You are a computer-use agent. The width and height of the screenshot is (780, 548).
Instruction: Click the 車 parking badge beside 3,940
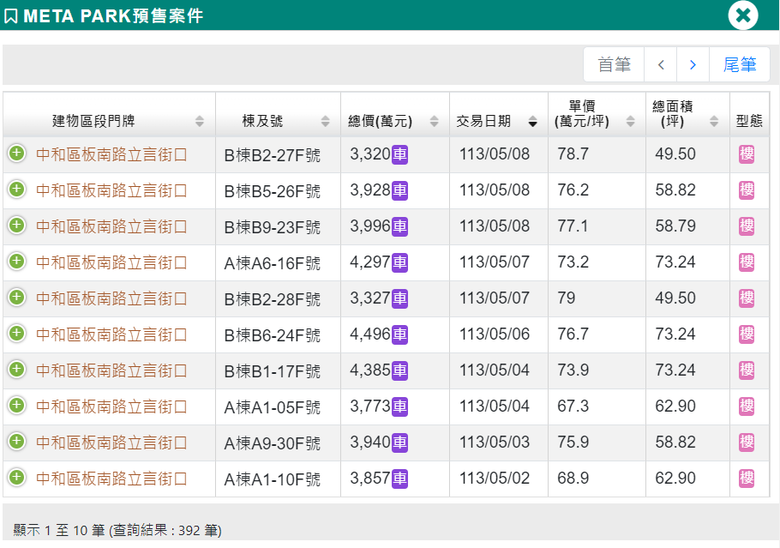point(399,443)
